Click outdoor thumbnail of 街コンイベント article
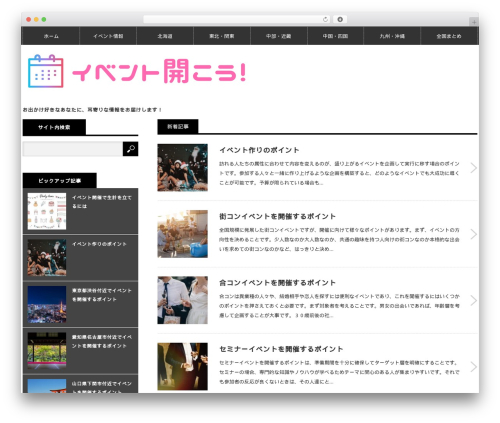The image size is (500, 423). (x=182, y=234)
